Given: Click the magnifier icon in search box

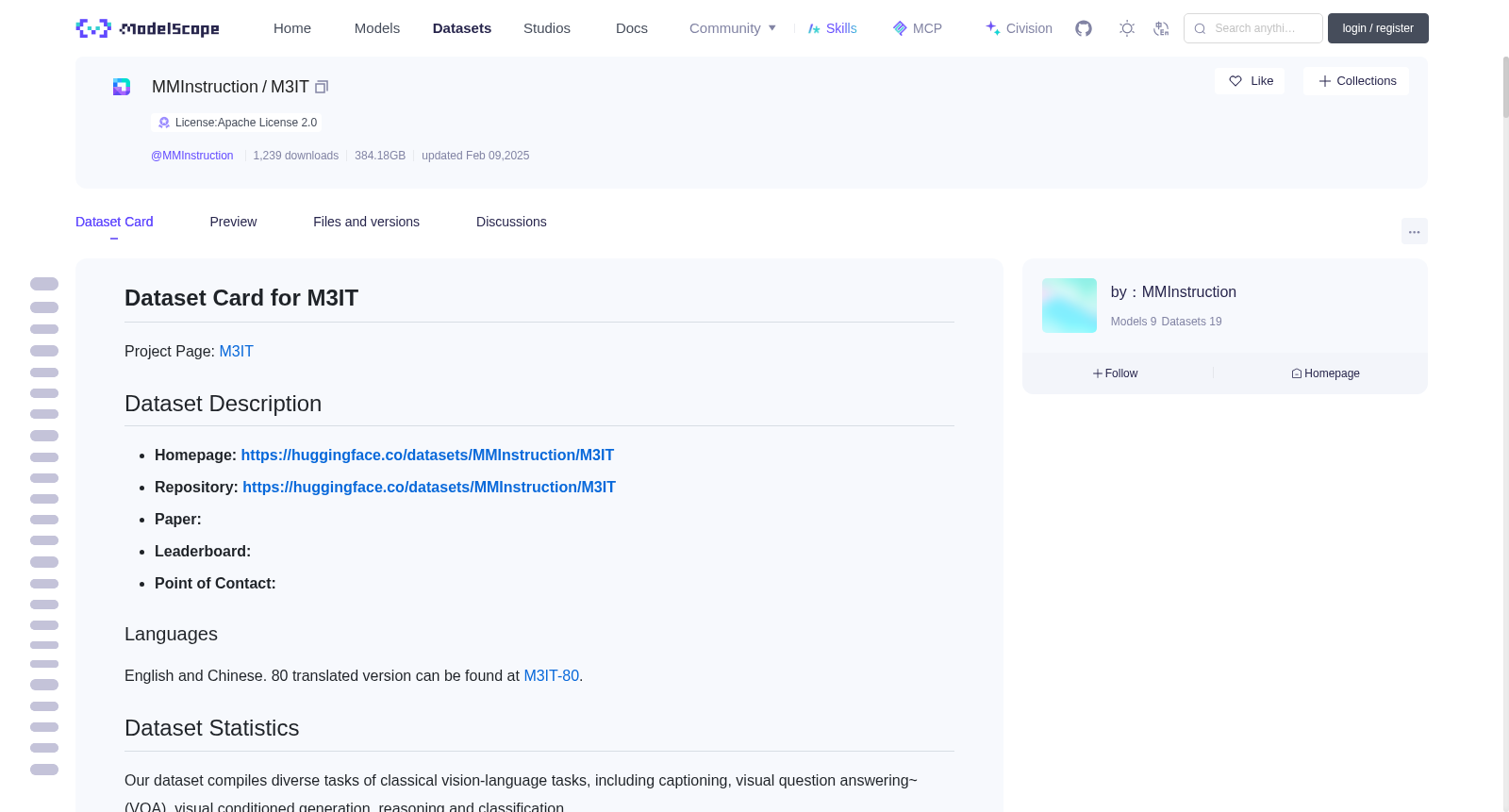Looking at the screenshot, I should tap(1200, 28).
